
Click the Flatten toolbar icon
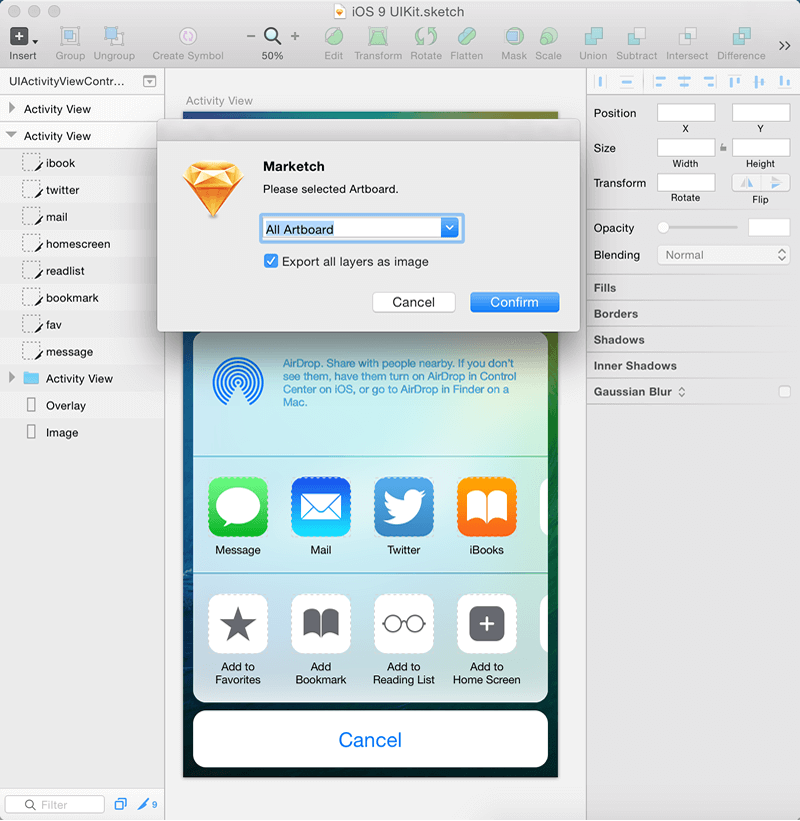coord(466,37)
